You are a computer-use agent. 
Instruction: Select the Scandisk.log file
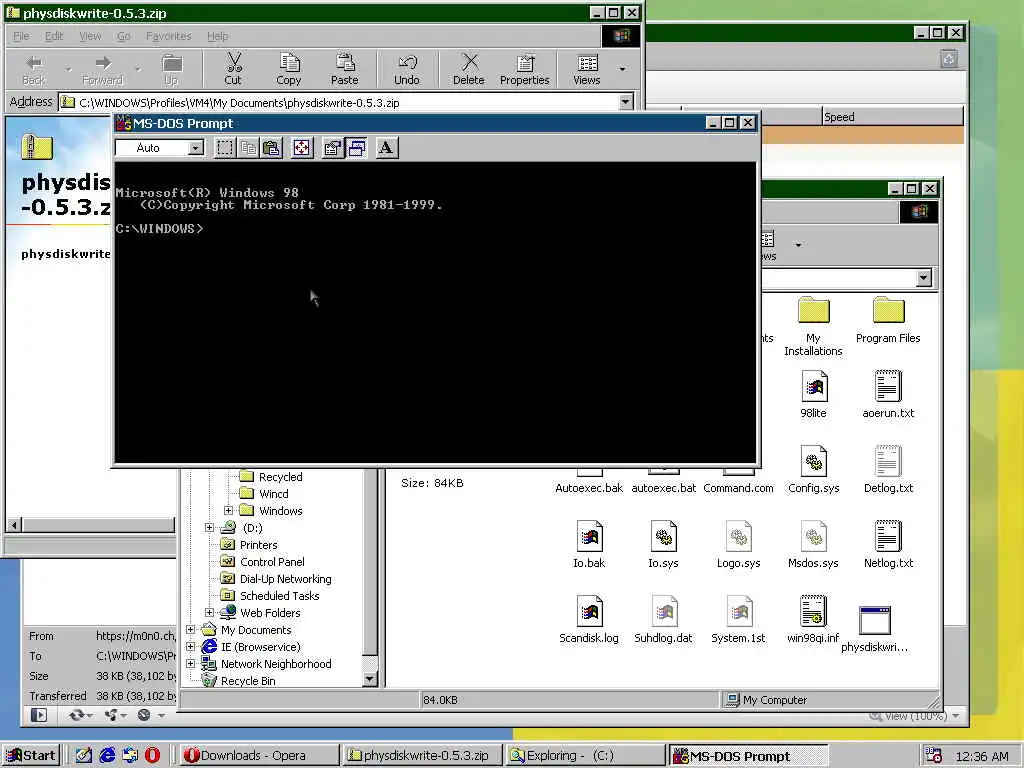coord(589,619)
